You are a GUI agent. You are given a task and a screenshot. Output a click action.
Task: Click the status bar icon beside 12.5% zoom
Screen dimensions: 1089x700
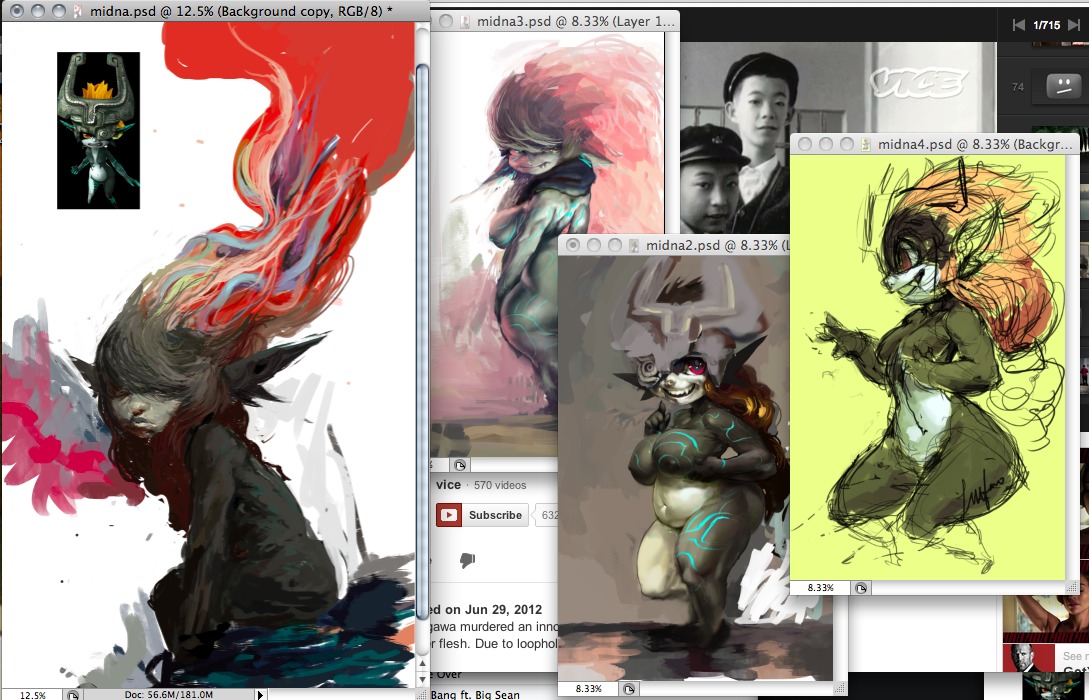pyautogui.click(x=73, y=694)
